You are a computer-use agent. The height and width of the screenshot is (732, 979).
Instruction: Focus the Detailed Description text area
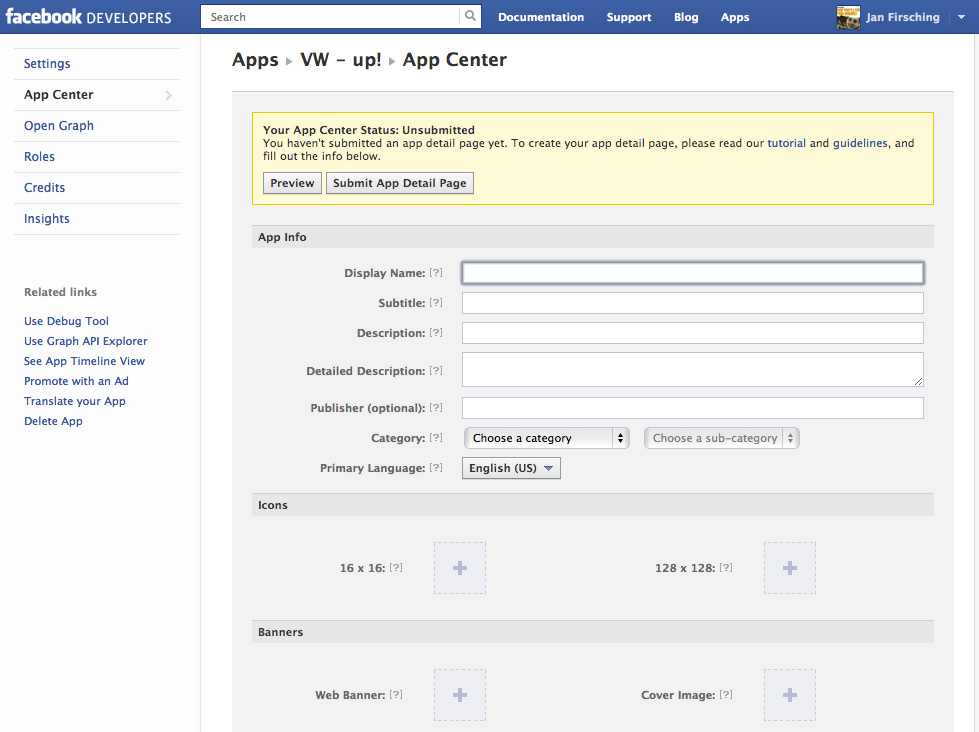[x=692, y=370]
